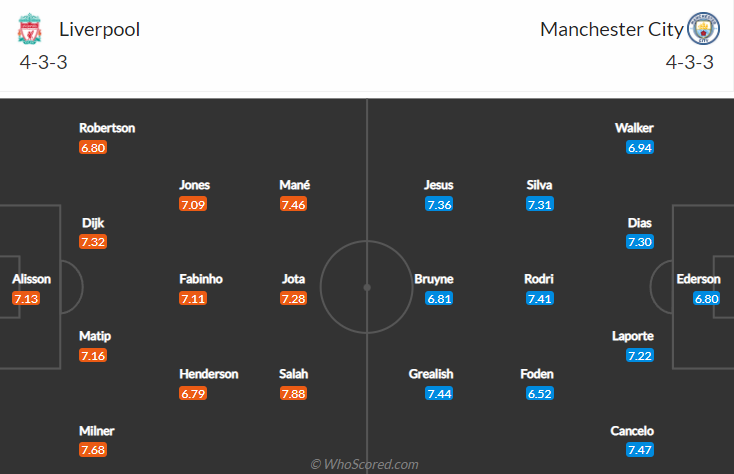
Task: Open the Manchester City team name link
Action: coord(611,29)
